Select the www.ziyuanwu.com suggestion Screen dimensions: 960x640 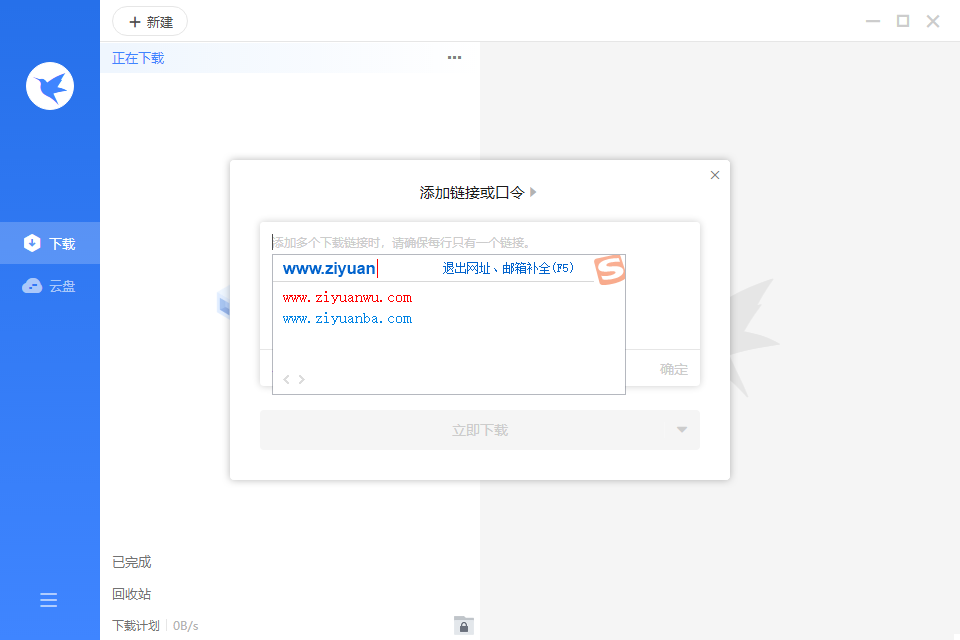click(x=347, y=296)
